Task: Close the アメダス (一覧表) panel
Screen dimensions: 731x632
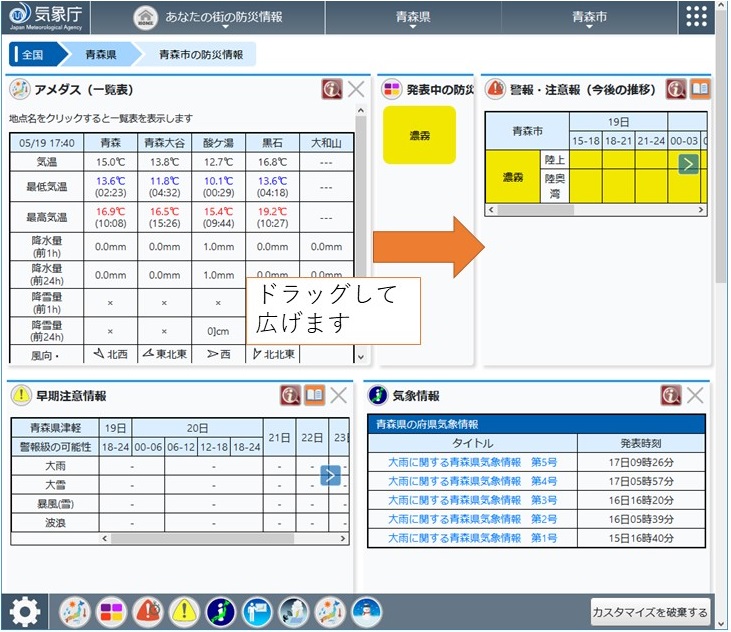Action: tap(356, 89)
